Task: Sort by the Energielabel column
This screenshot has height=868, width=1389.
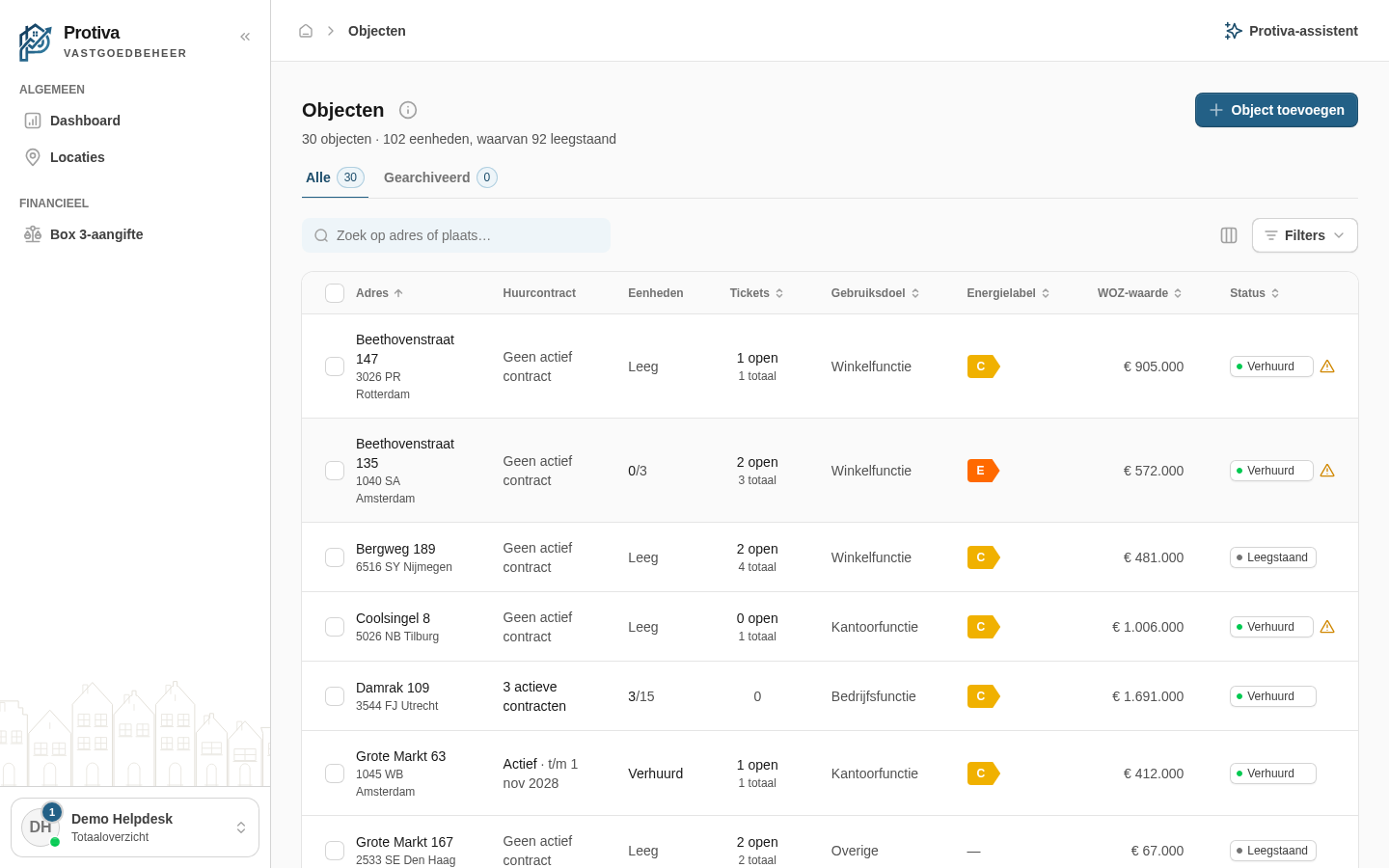Action: click(1008, 293)
